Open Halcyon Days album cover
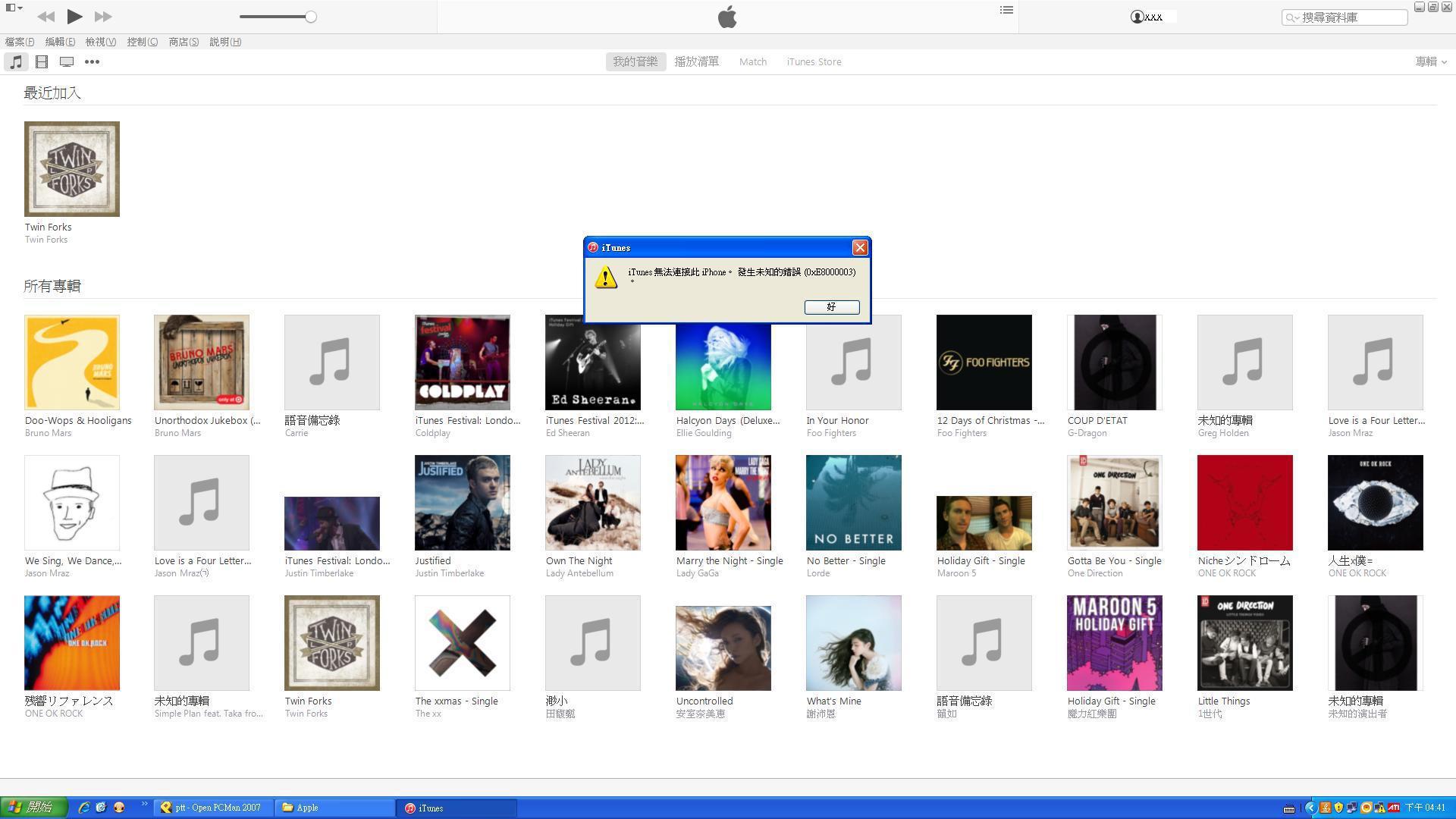Screen dimensions: 1456x819 click(x=723, y=367)
